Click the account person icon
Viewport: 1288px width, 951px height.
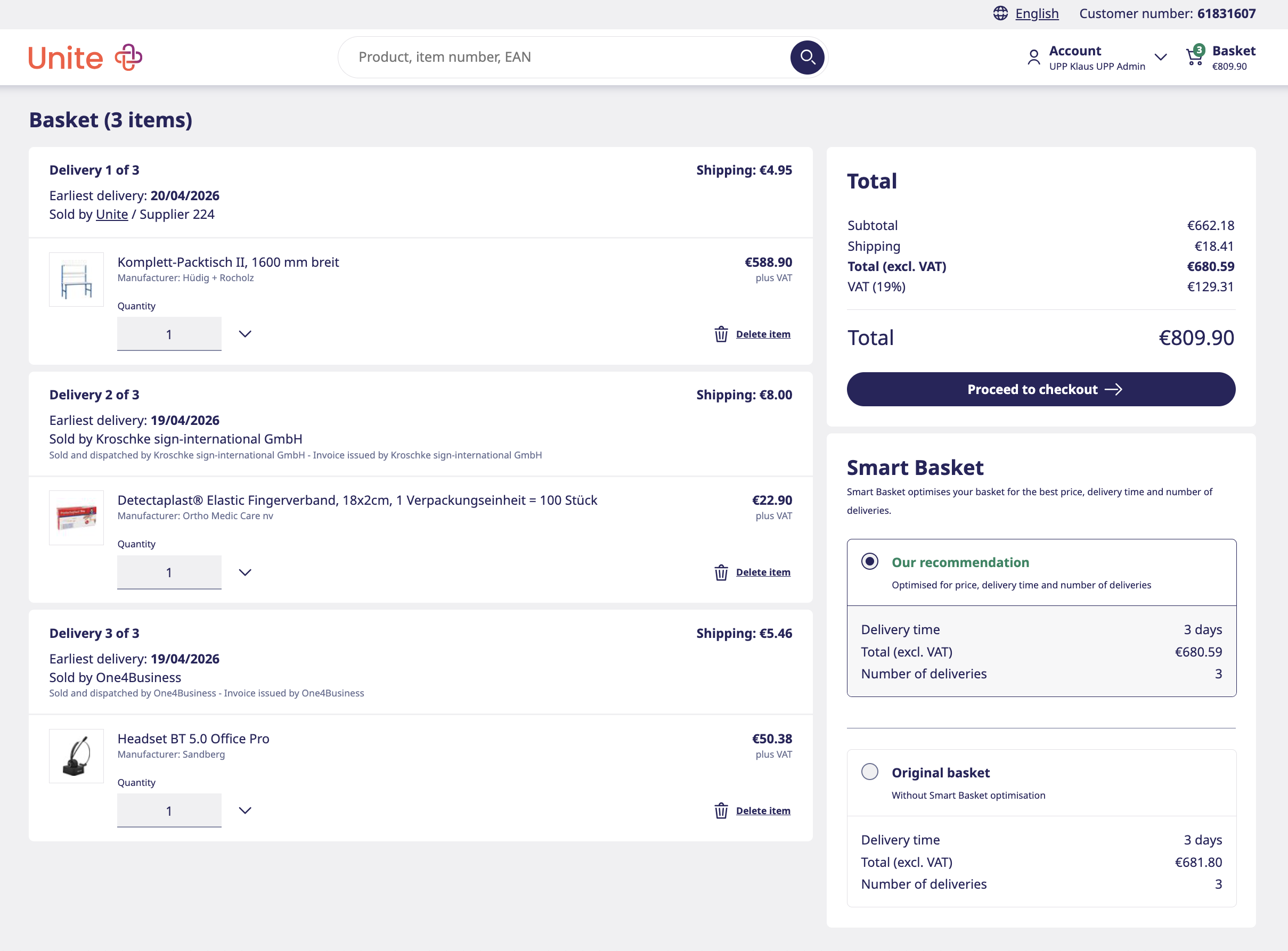click(x=1034, y=58)
